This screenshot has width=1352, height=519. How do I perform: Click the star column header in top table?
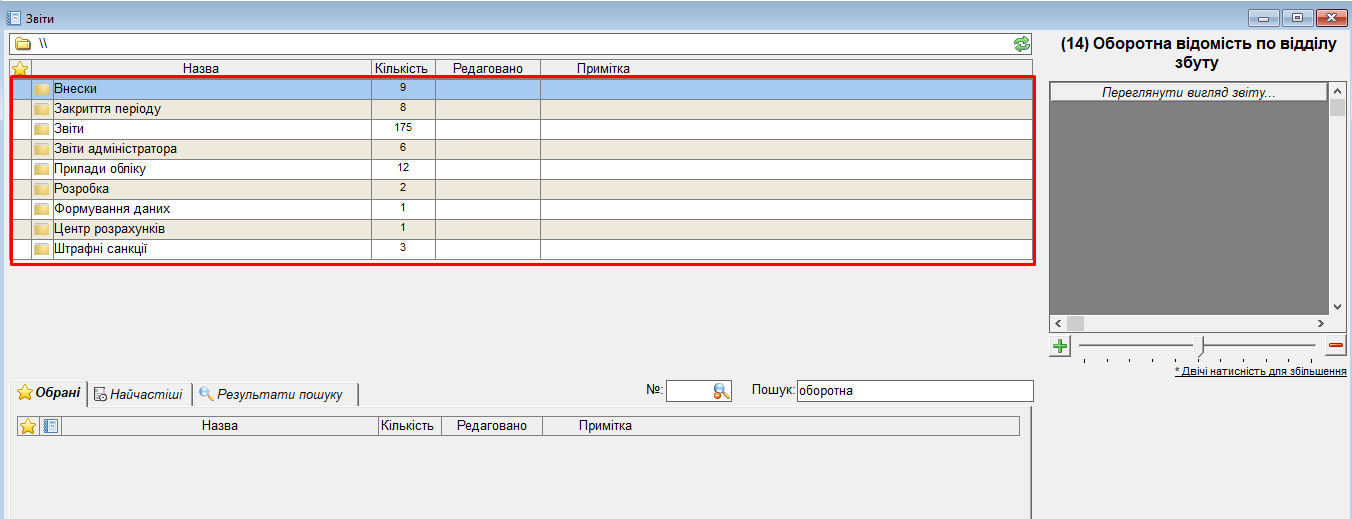point(20,68)
